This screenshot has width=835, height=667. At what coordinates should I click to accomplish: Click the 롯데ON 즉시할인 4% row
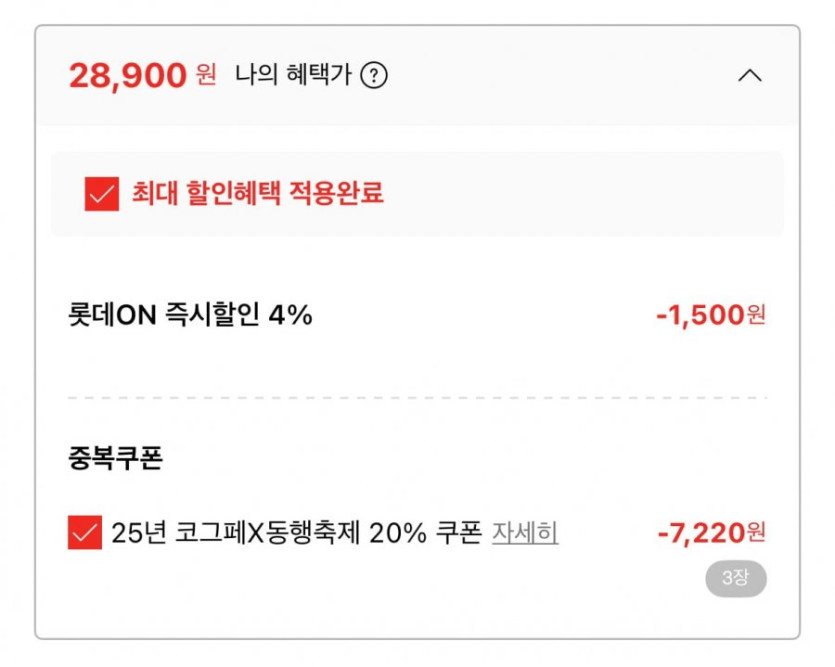(189, 315)
